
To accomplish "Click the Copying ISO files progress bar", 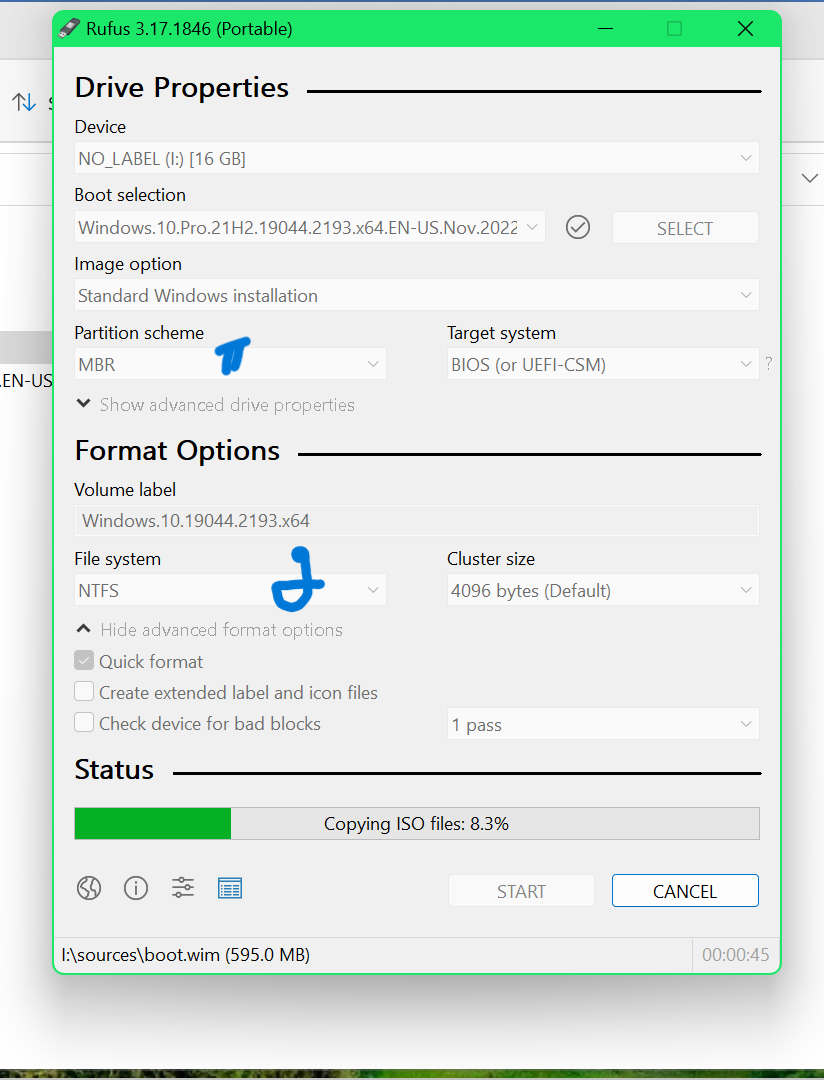I will click(417, 824).
